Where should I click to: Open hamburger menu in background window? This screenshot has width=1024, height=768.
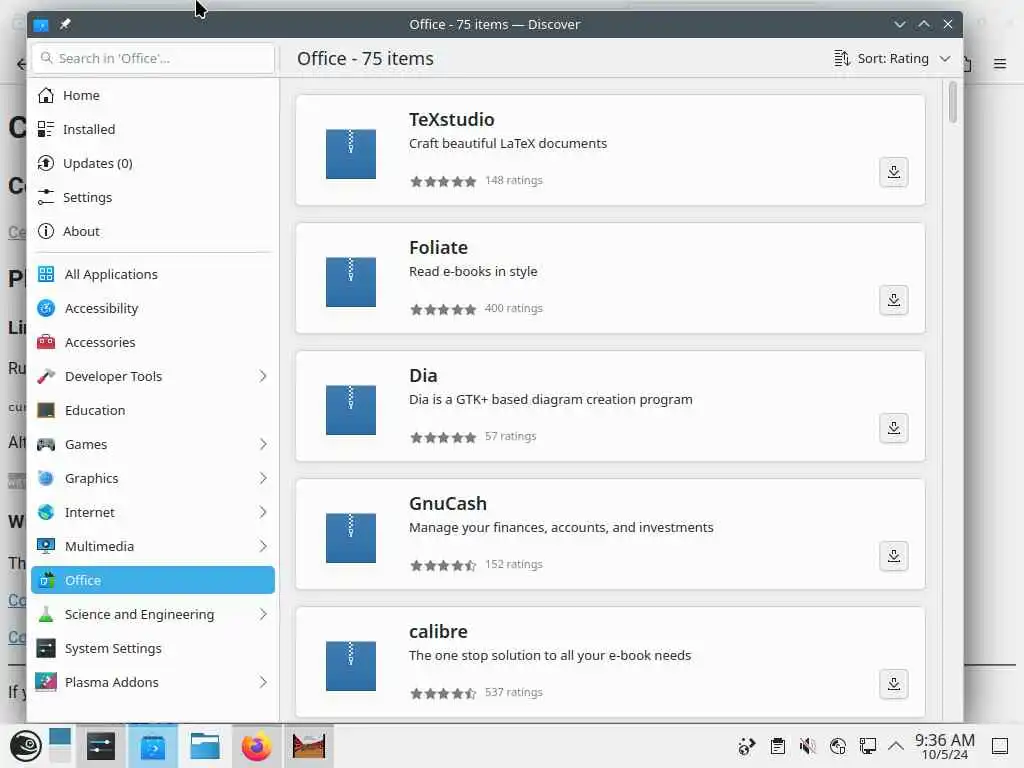1000,63
